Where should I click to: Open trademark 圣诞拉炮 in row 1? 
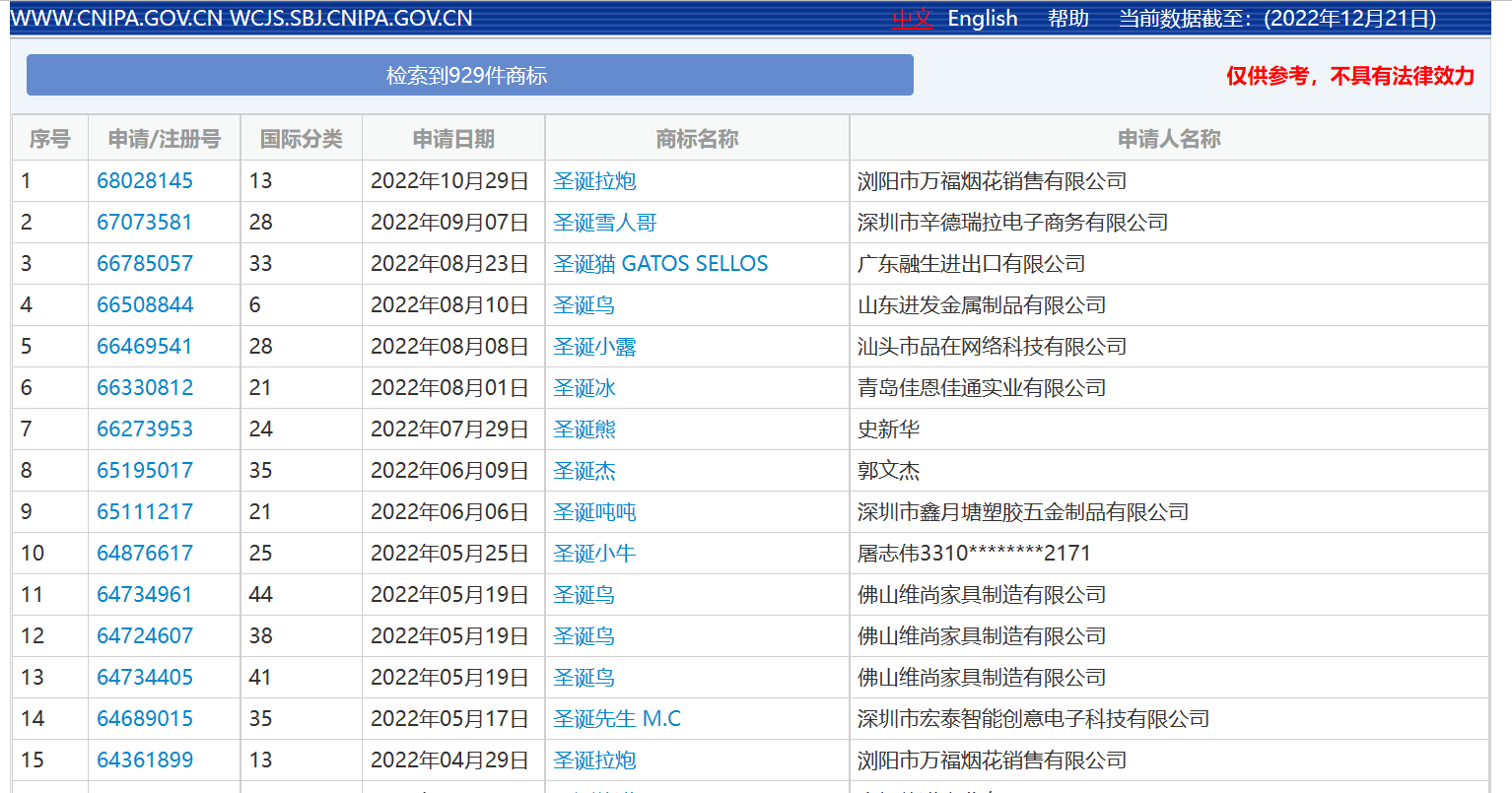[x=594, y=181]
